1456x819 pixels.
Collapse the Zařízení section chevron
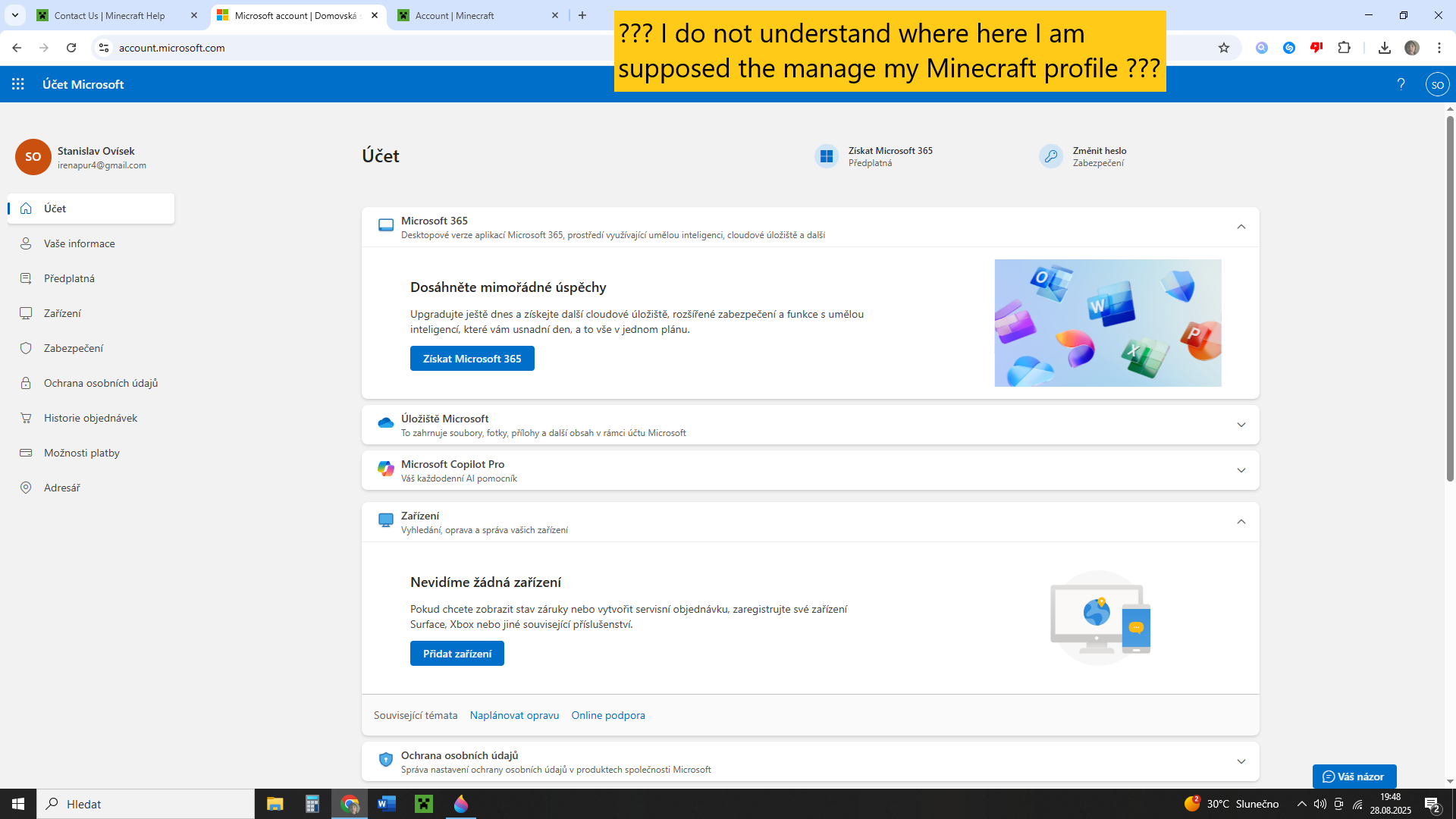coord(1241,522)
